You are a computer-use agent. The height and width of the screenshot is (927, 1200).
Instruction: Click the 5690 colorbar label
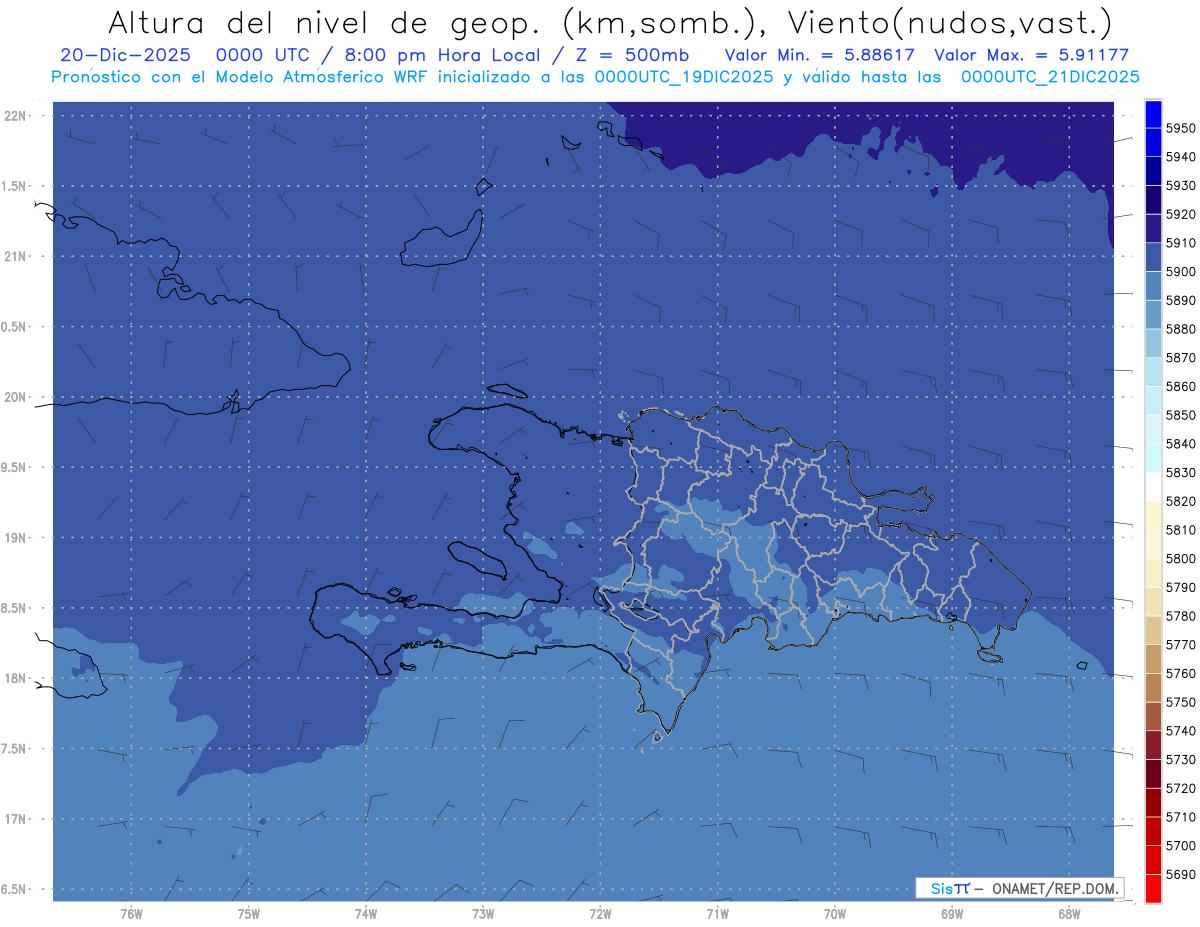(x=1180, y=874)
